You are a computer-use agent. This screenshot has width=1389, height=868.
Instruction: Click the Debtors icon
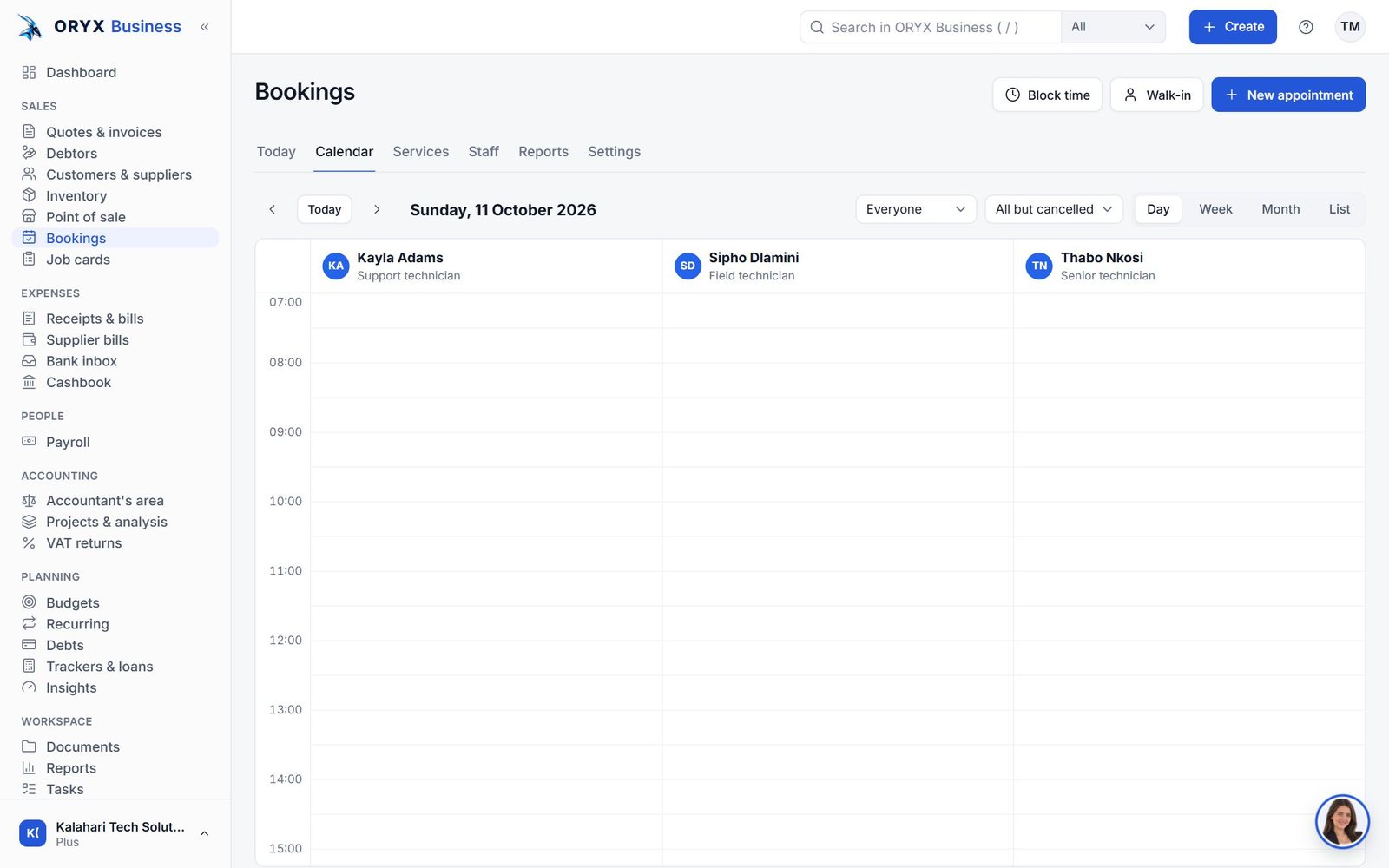coord(29,153)
